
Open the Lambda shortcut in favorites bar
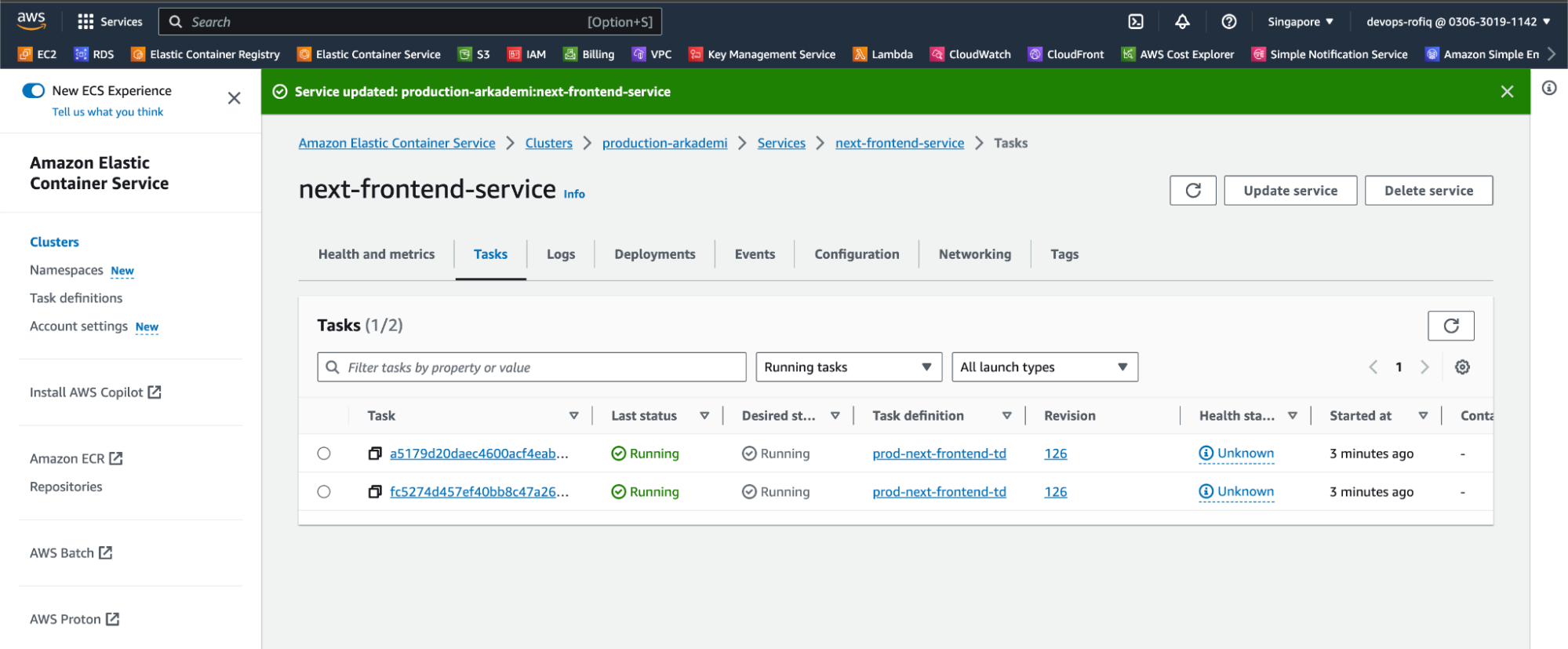pyautogui.click(x=883, y=54)
